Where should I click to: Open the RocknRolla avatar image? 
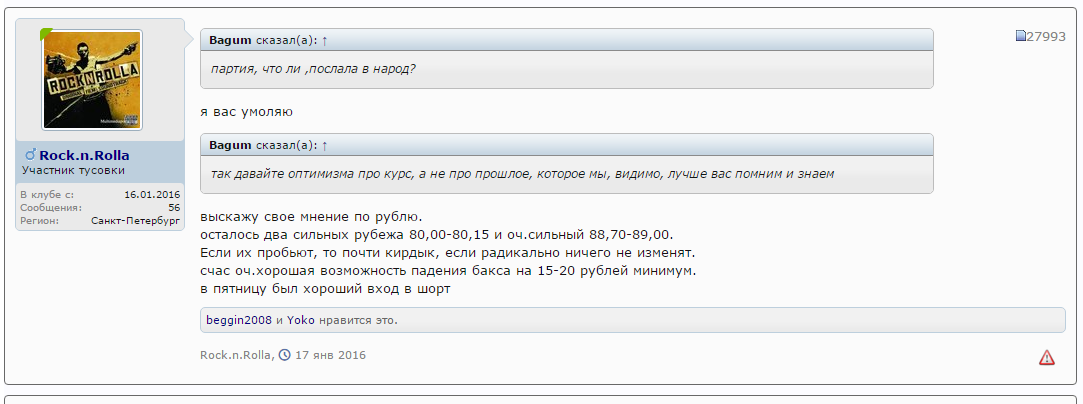tap(92, 79)
